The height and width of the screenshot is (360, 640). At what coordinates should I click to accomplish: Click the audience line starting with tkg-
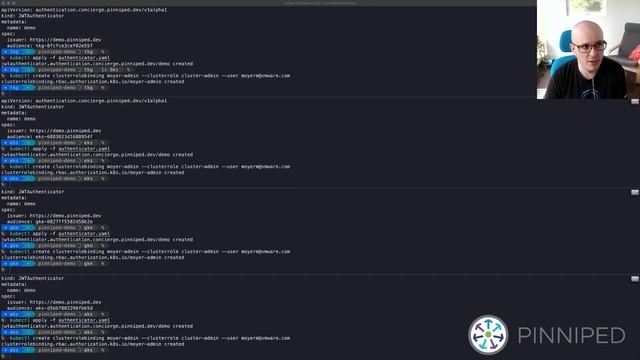(x=50, y=46)
